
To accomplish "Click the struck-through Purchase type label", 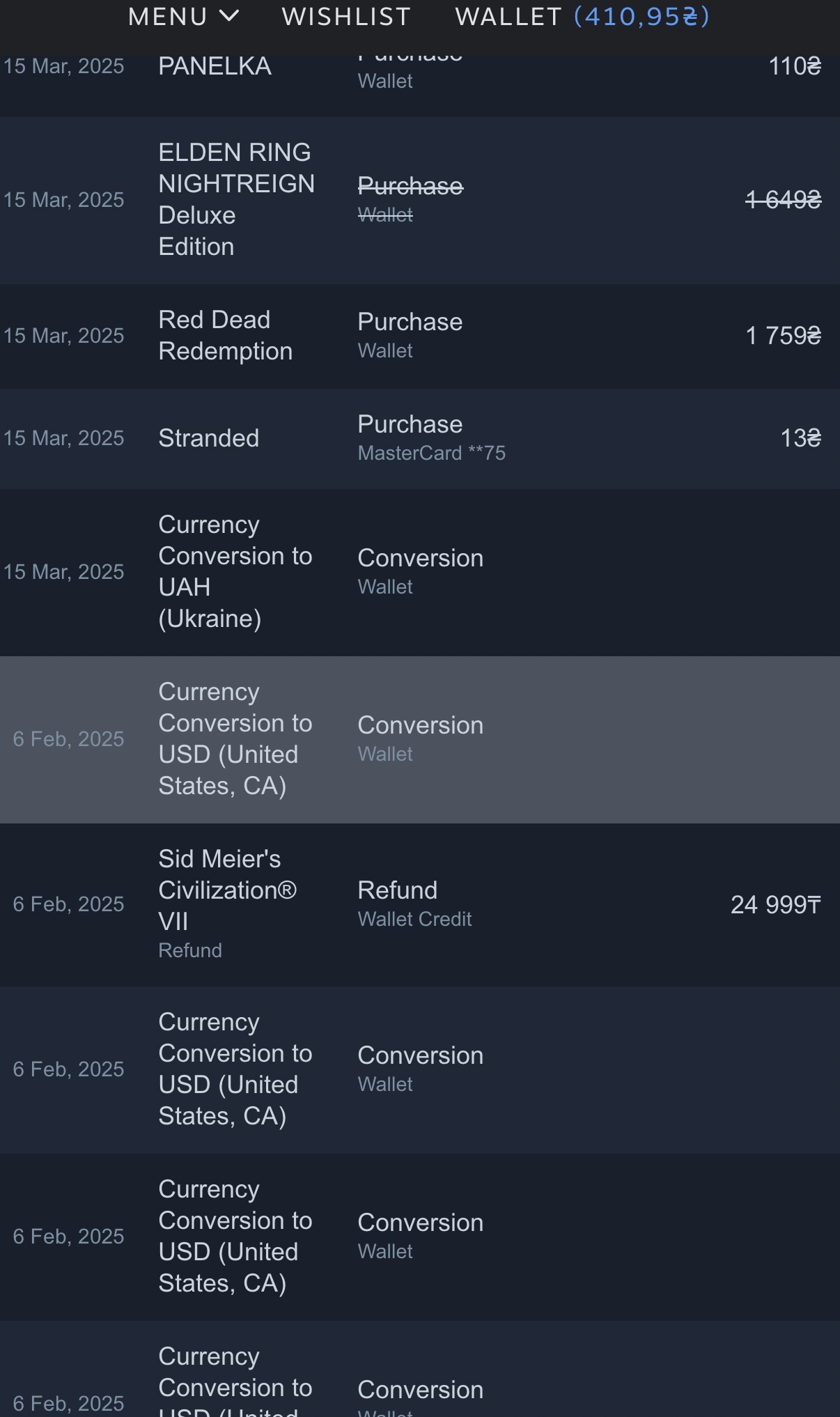I will click(410, 187).
